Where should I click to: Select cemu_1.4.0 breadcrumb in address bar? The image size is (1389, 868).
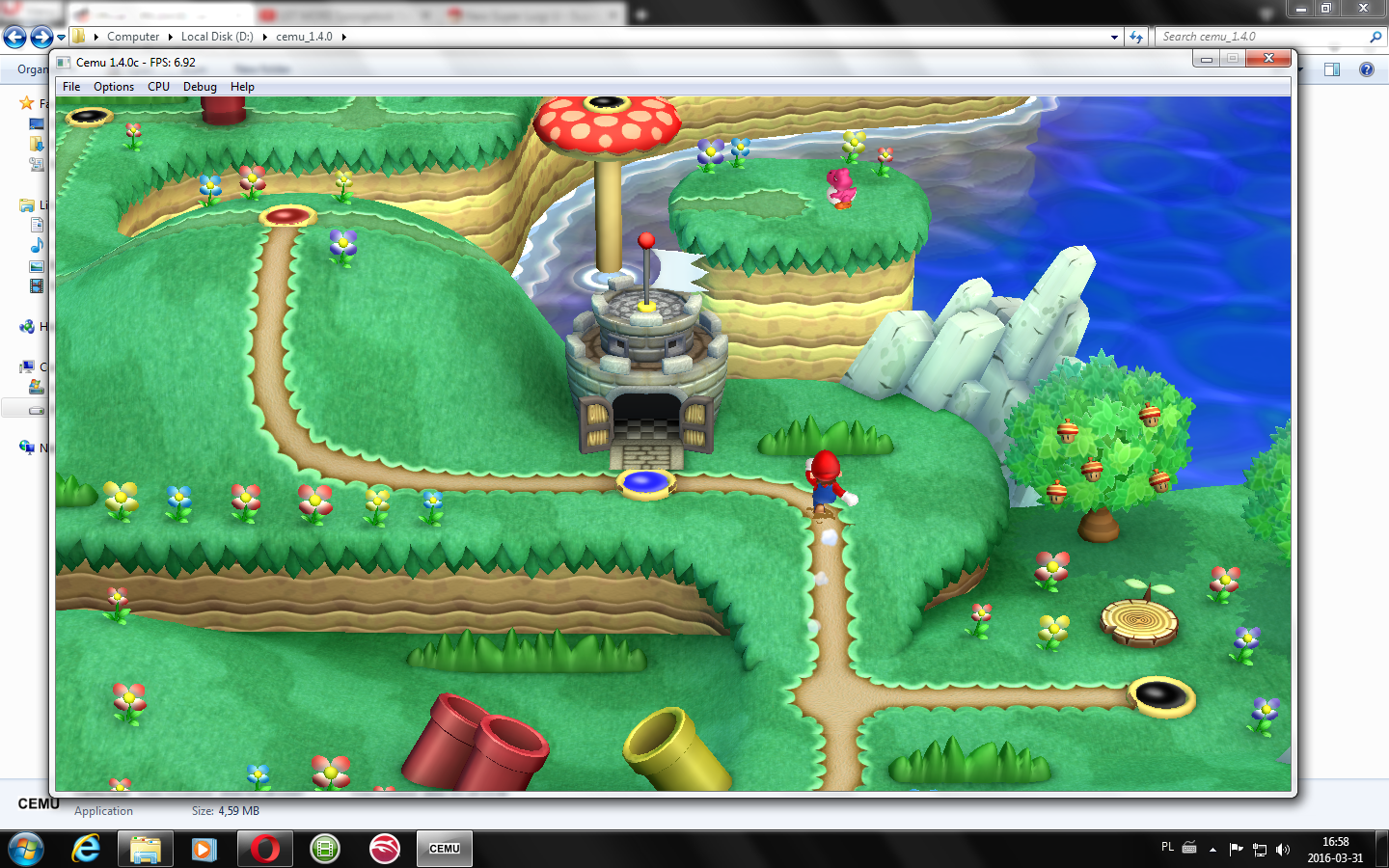[x=304, y=37]
